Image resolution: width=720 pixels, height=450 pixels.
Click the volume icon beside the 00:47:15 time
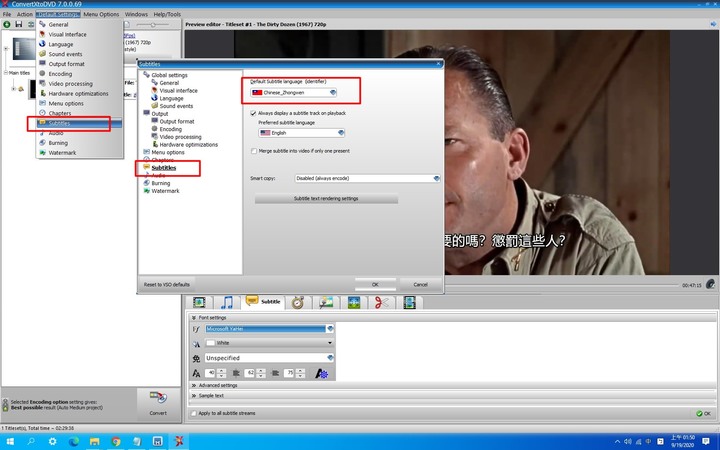710,284
